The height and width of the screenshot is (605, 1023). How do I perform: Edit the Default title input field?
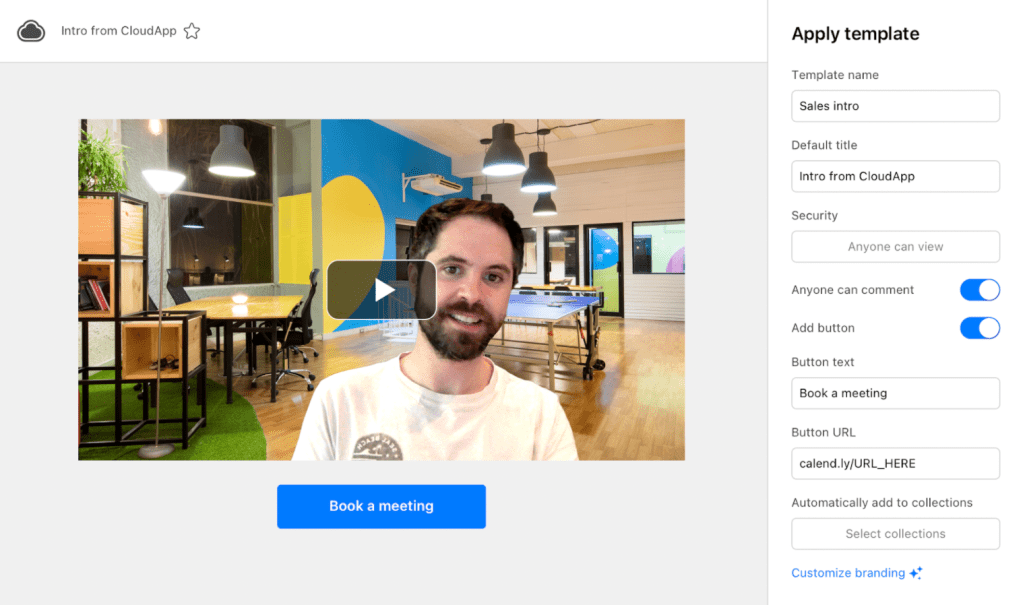coord(895,176)
